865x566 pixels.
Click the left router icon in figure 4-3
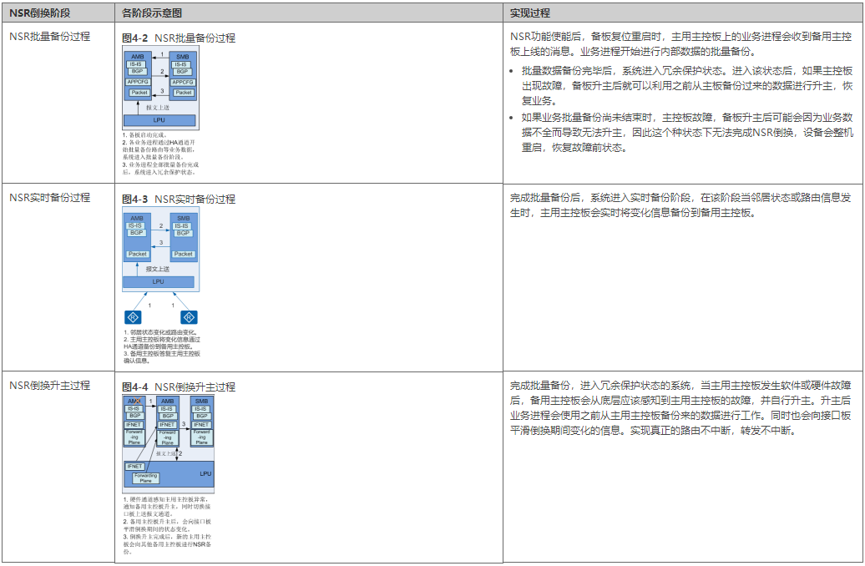click(133, 317)
